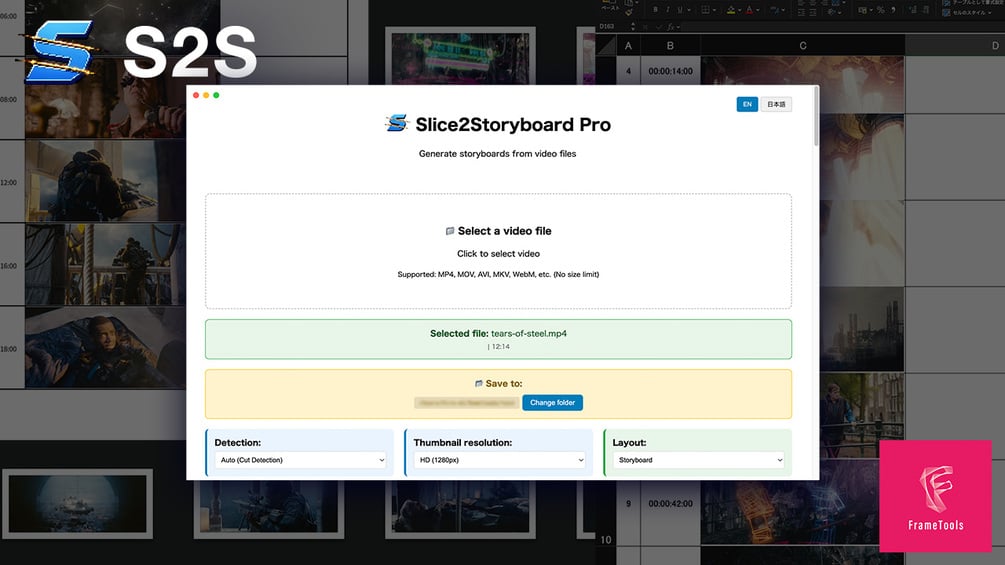Click the Borders icon in Excel toolbar
Image resolution: width=1005 pixels, height=565 pixels.
705,10
